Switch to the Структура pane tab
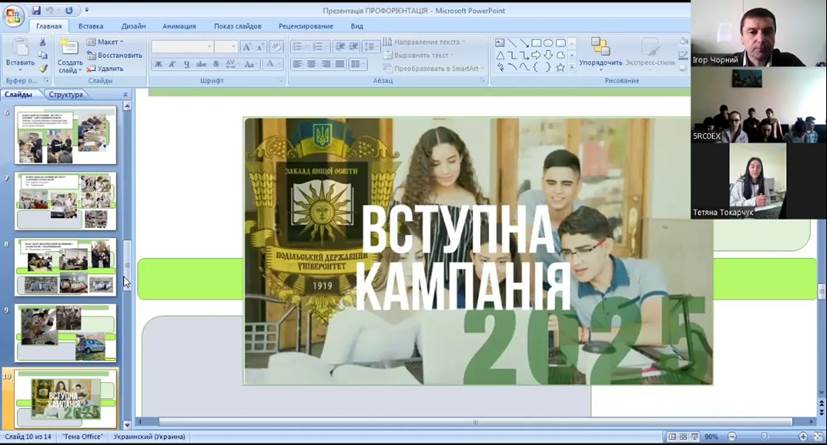827x445 pixels. click(x=65, y=94)
